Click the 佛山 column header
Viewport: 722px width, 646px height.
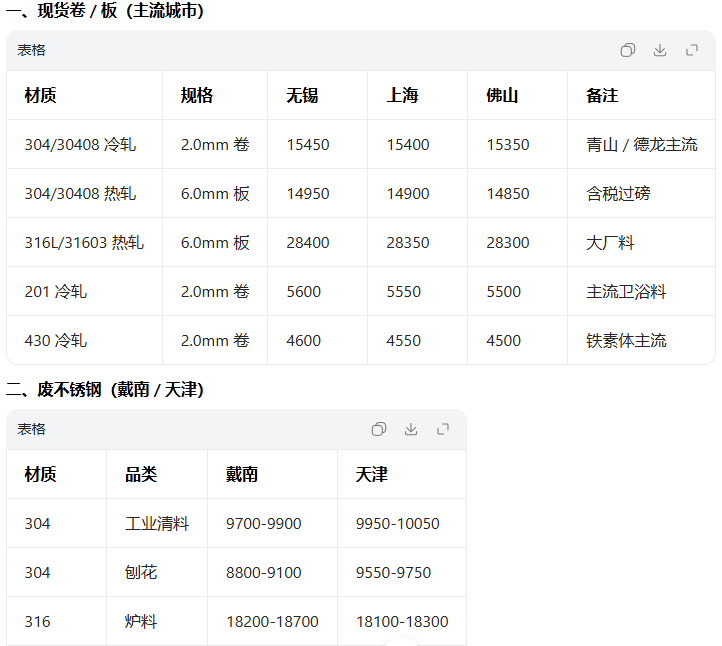(502, 95)
